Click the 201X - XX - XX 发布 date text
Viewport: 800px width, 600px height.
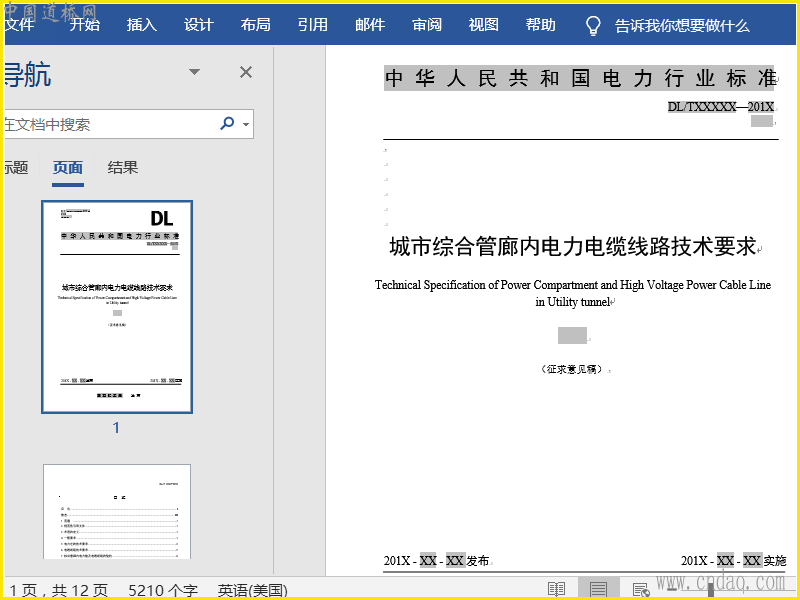436,561
